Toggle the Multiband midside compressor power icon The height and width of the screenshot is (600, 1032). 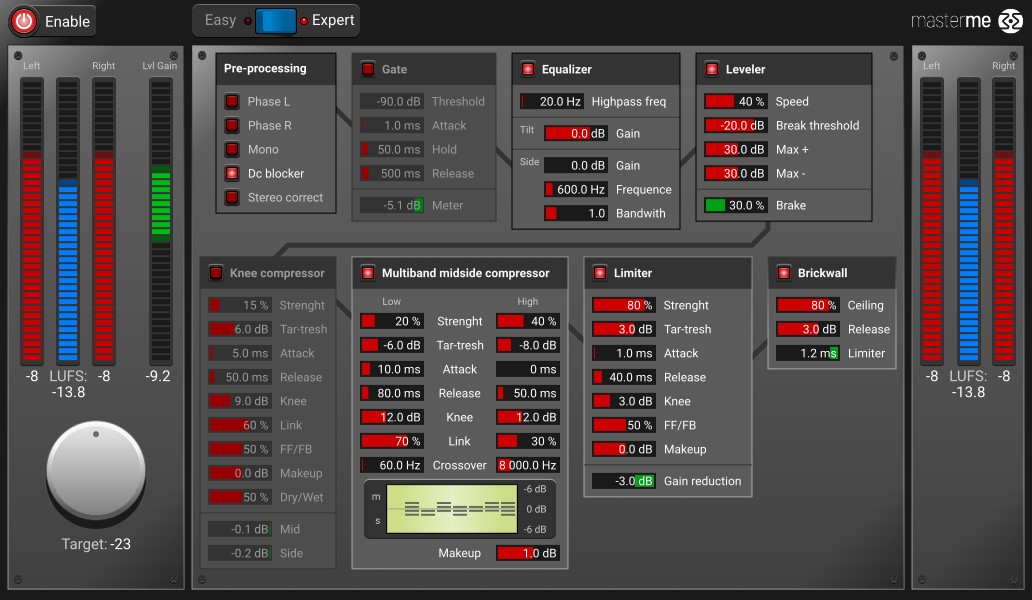point(367,272)
